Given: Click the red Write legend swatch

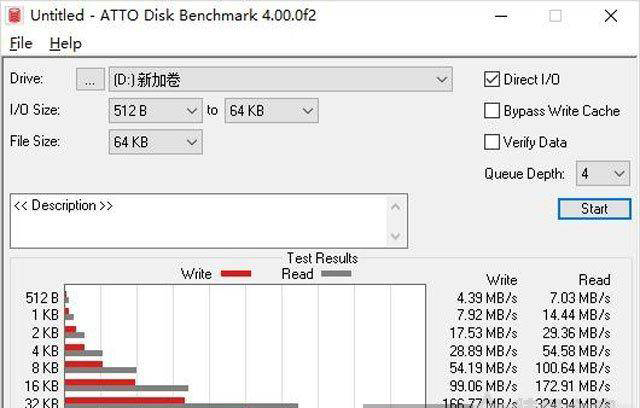Looking at the screenshot, I should coord(235,273).
